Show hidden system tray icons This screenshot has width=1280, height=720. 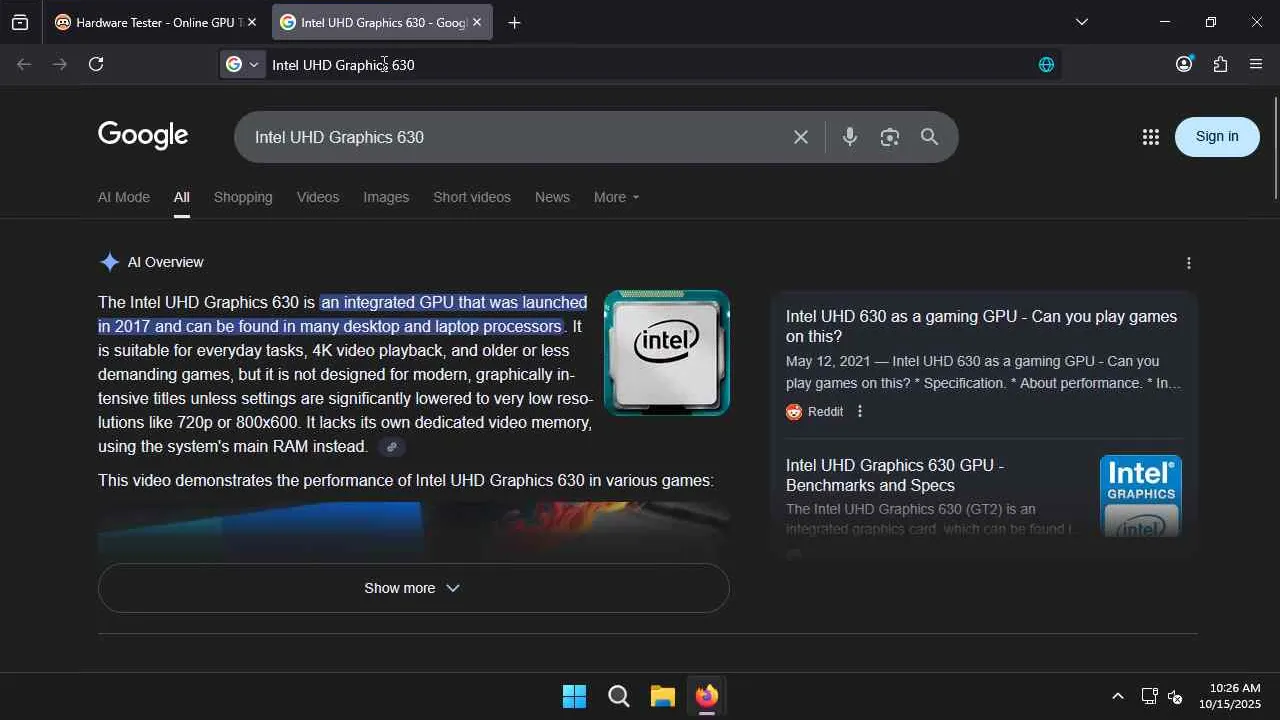(1118, 696)
